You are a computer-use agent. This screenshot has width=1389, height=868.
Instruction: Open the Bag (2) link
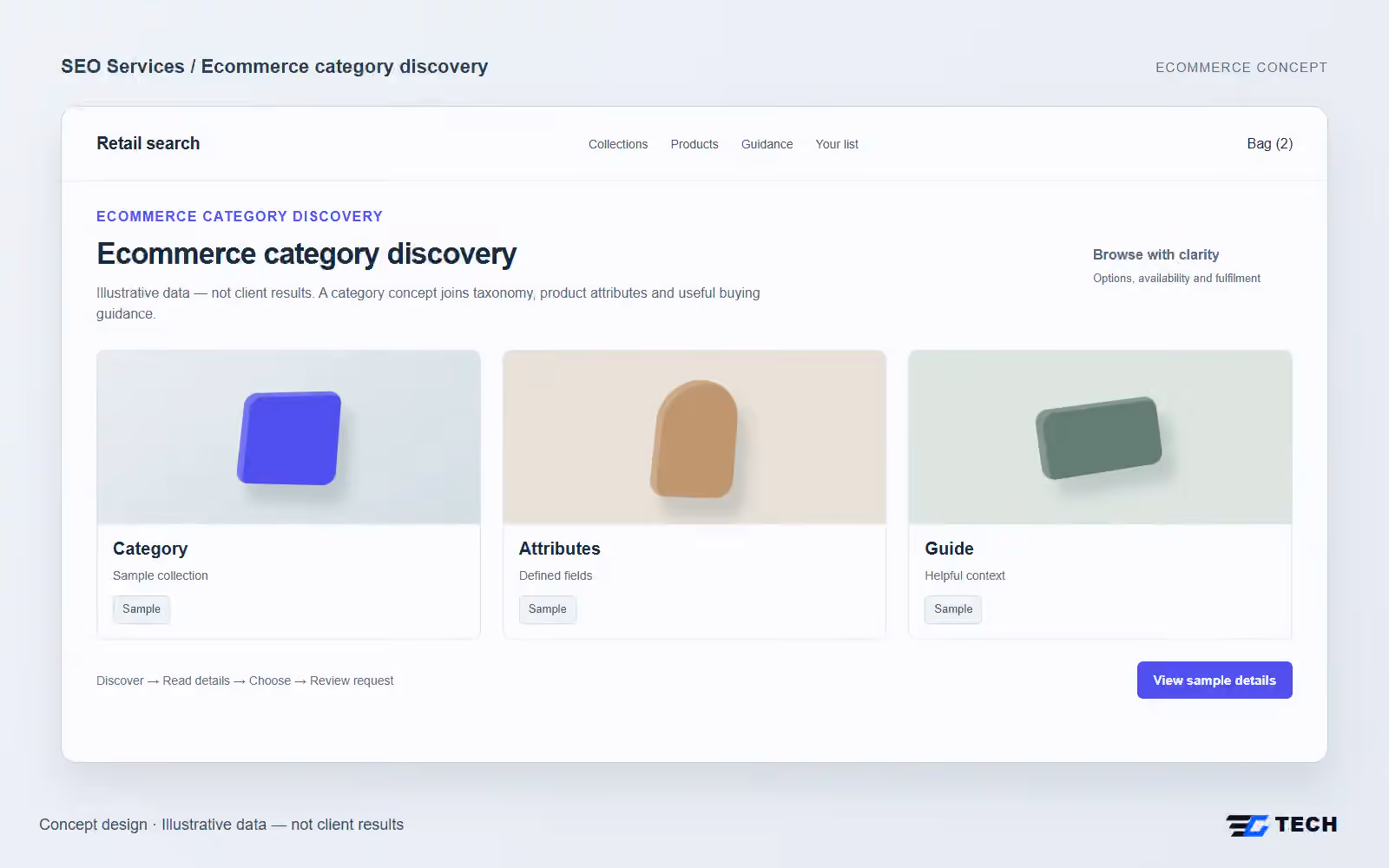pos(1269,144)
